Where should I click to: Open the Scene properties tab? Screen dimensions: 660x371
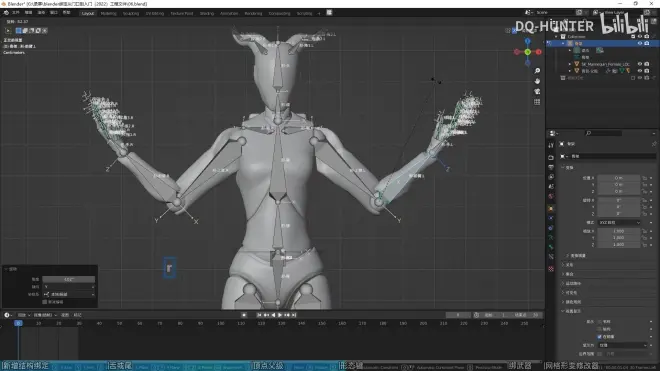(551, 187)
